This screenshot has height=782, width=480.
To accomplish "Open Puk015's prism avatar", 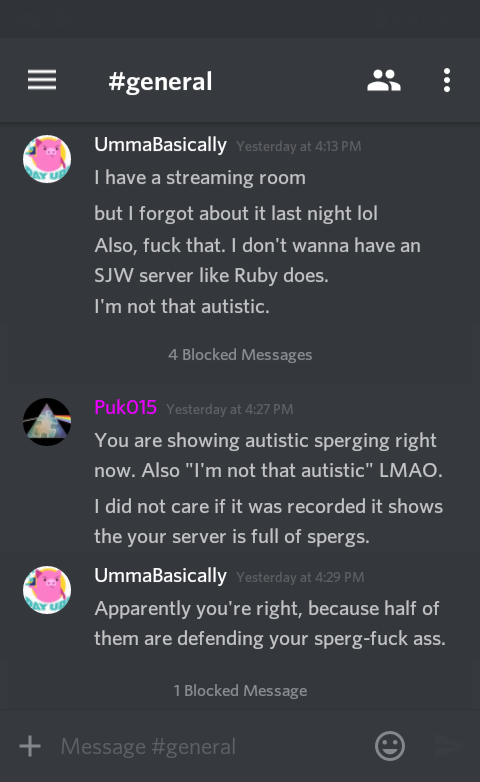I will pyautogui.click(x=47, y=422).
